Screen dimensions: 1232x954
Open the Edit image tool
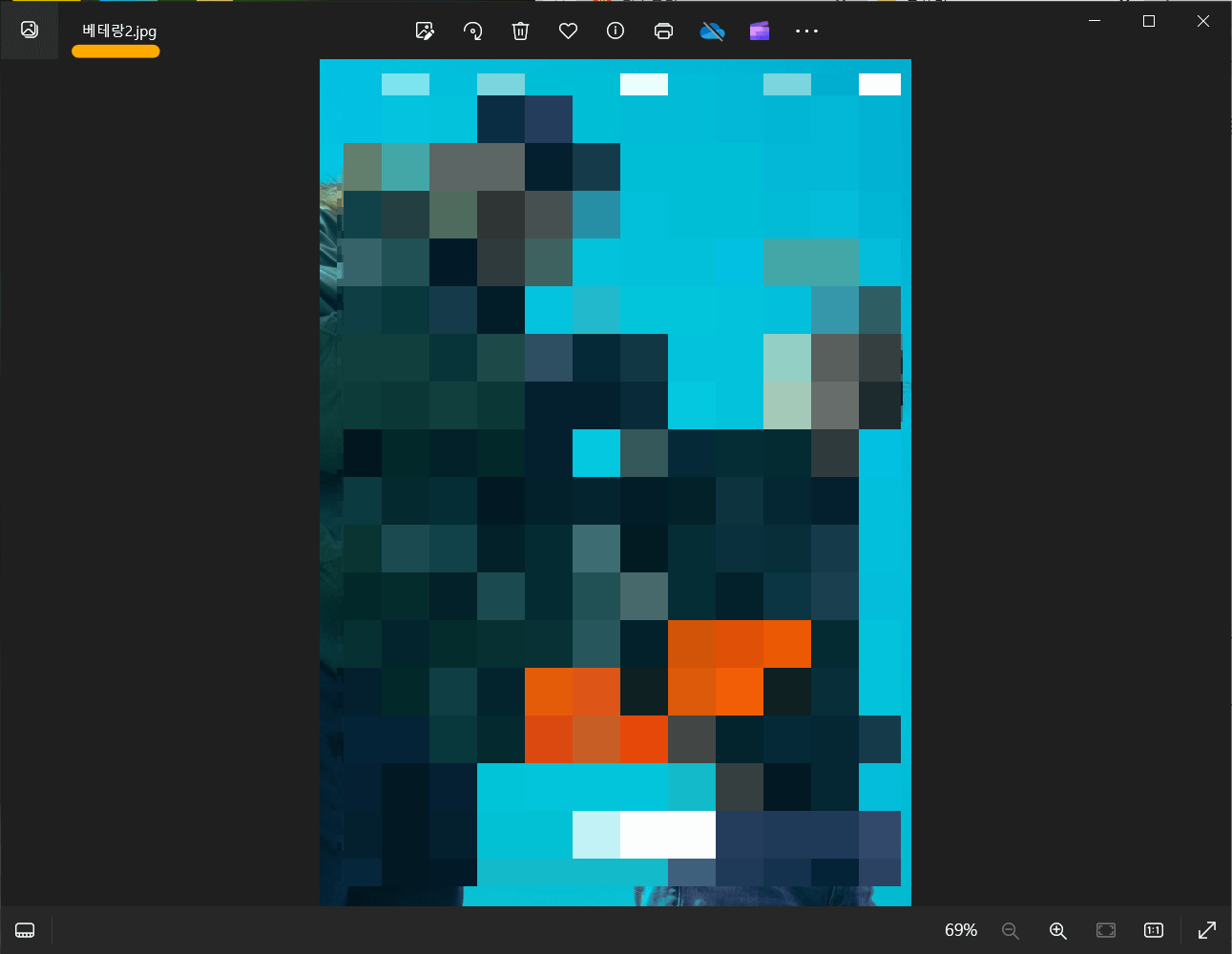point(426,31)
